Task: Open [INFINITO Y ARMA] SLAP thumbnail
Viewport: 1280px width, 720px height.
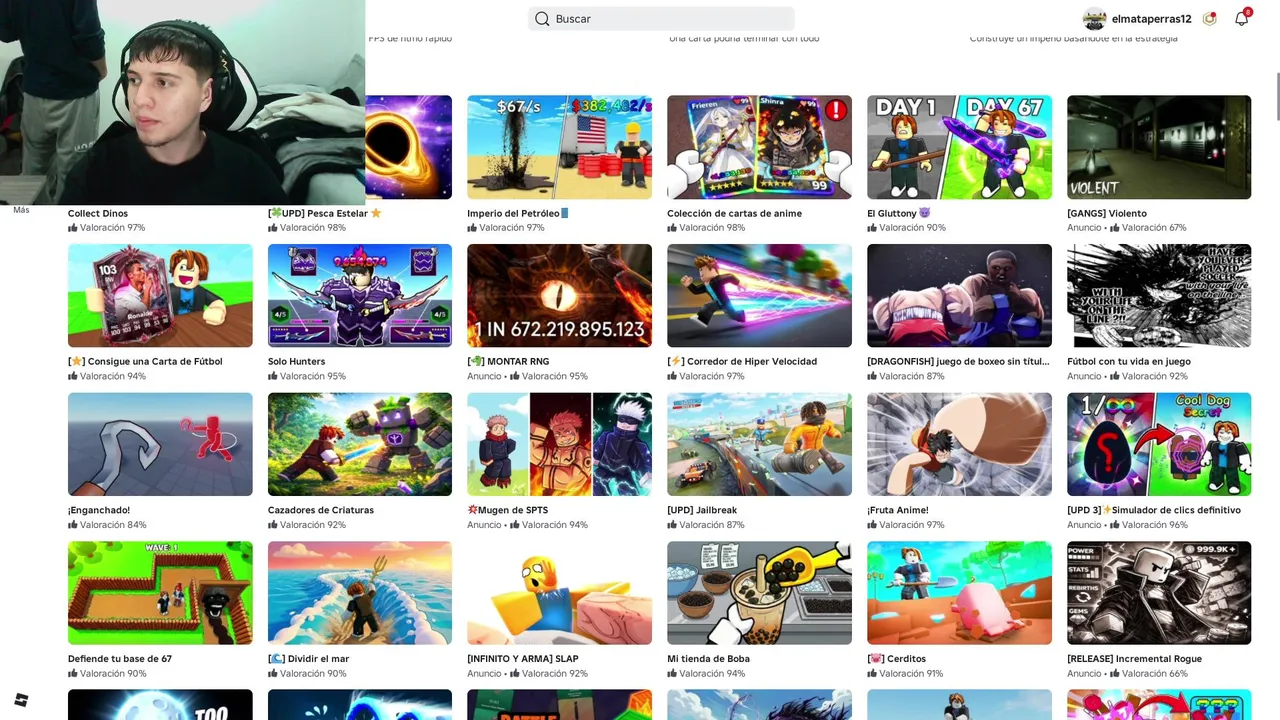Action: click(x=559, y=593)
